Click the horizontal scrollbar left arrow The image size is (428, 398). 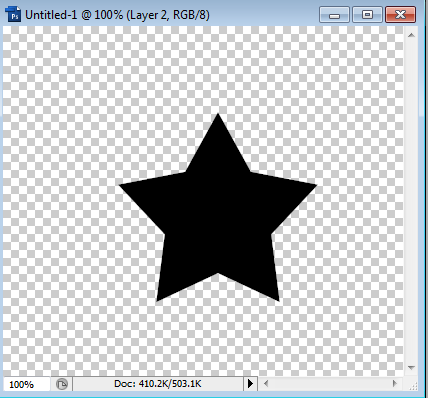pyautogui.click(x=266, y=384)
